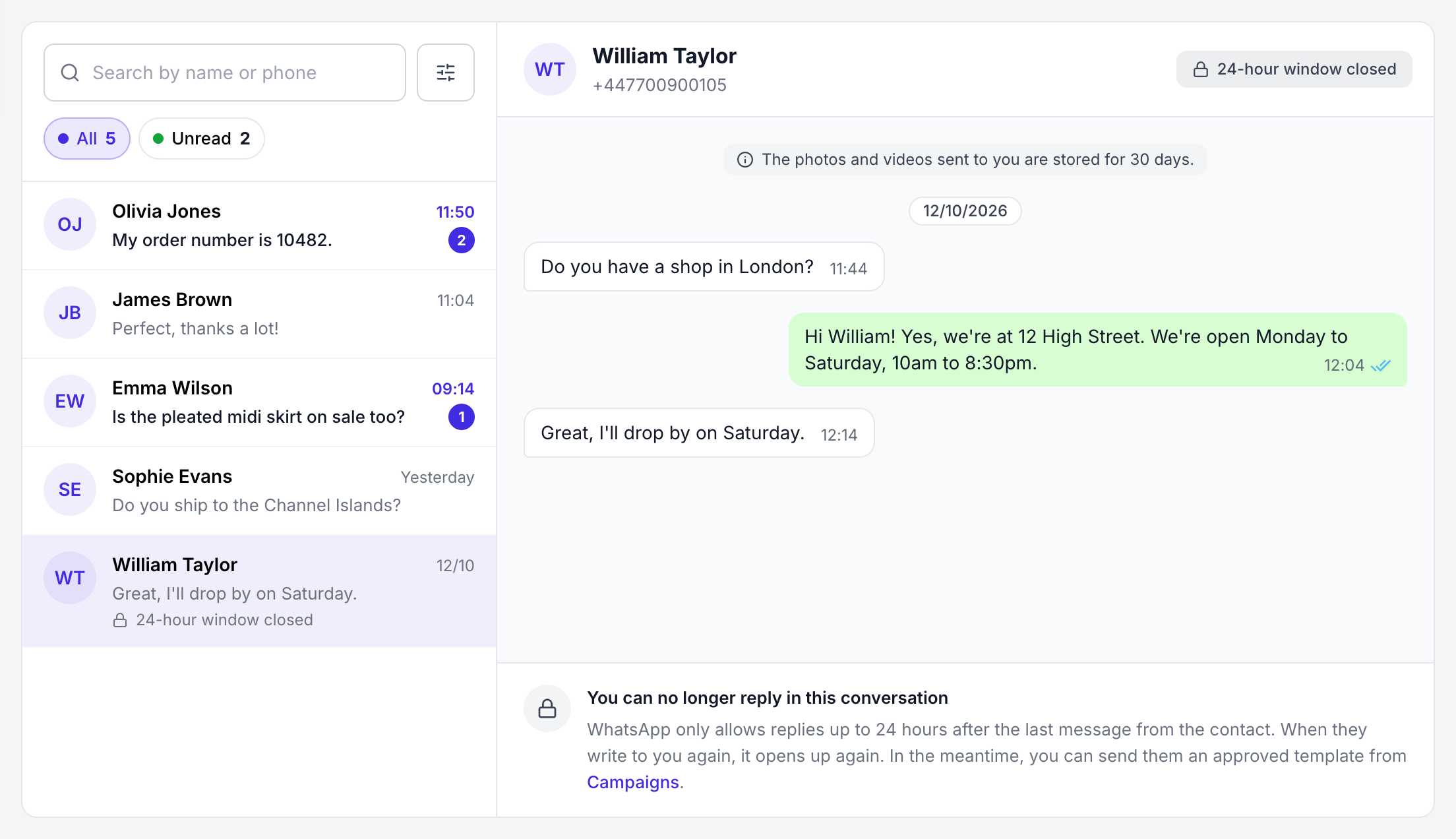Click the lock icon beside the reply-disabled notice

pyautogui.click(x=547, y=708)
